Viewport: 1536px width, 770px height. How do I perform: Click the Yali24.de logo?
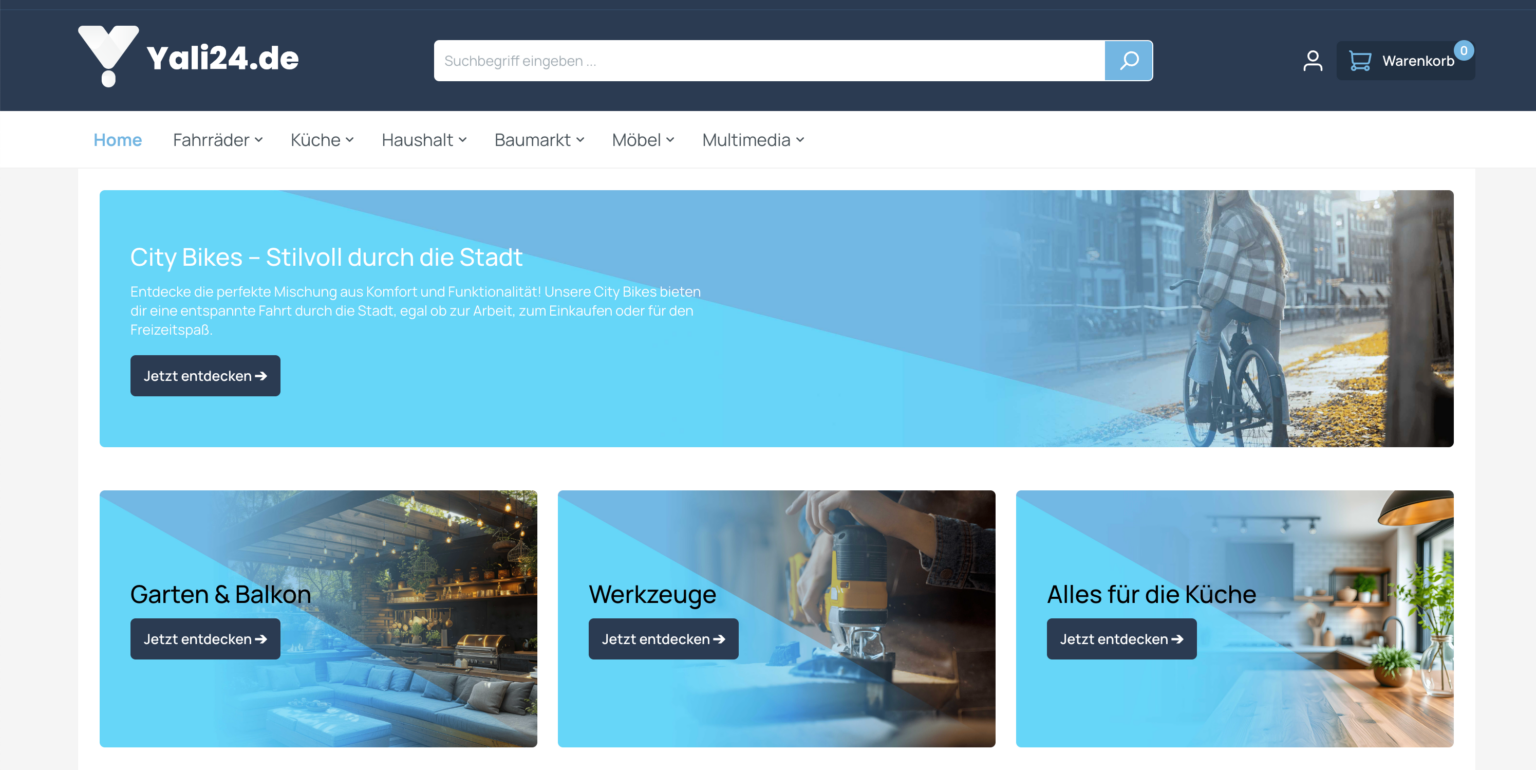click(x=188, y=58)
